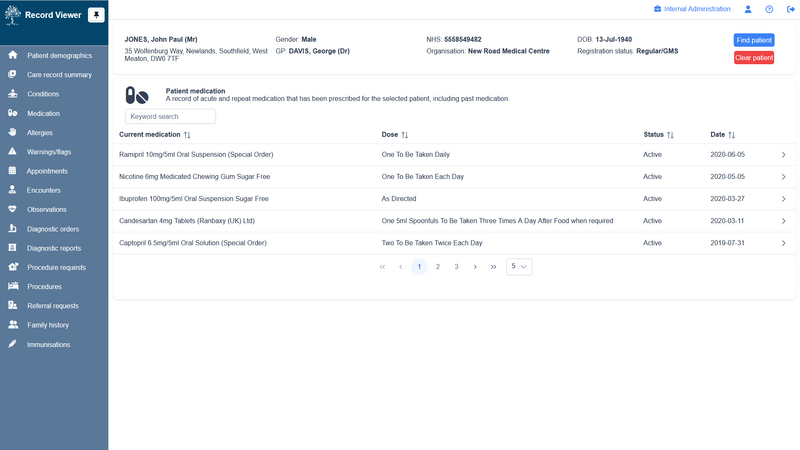Jump to first page arrow
Viewport: 800px width, 450px height.
coord(382,266)
